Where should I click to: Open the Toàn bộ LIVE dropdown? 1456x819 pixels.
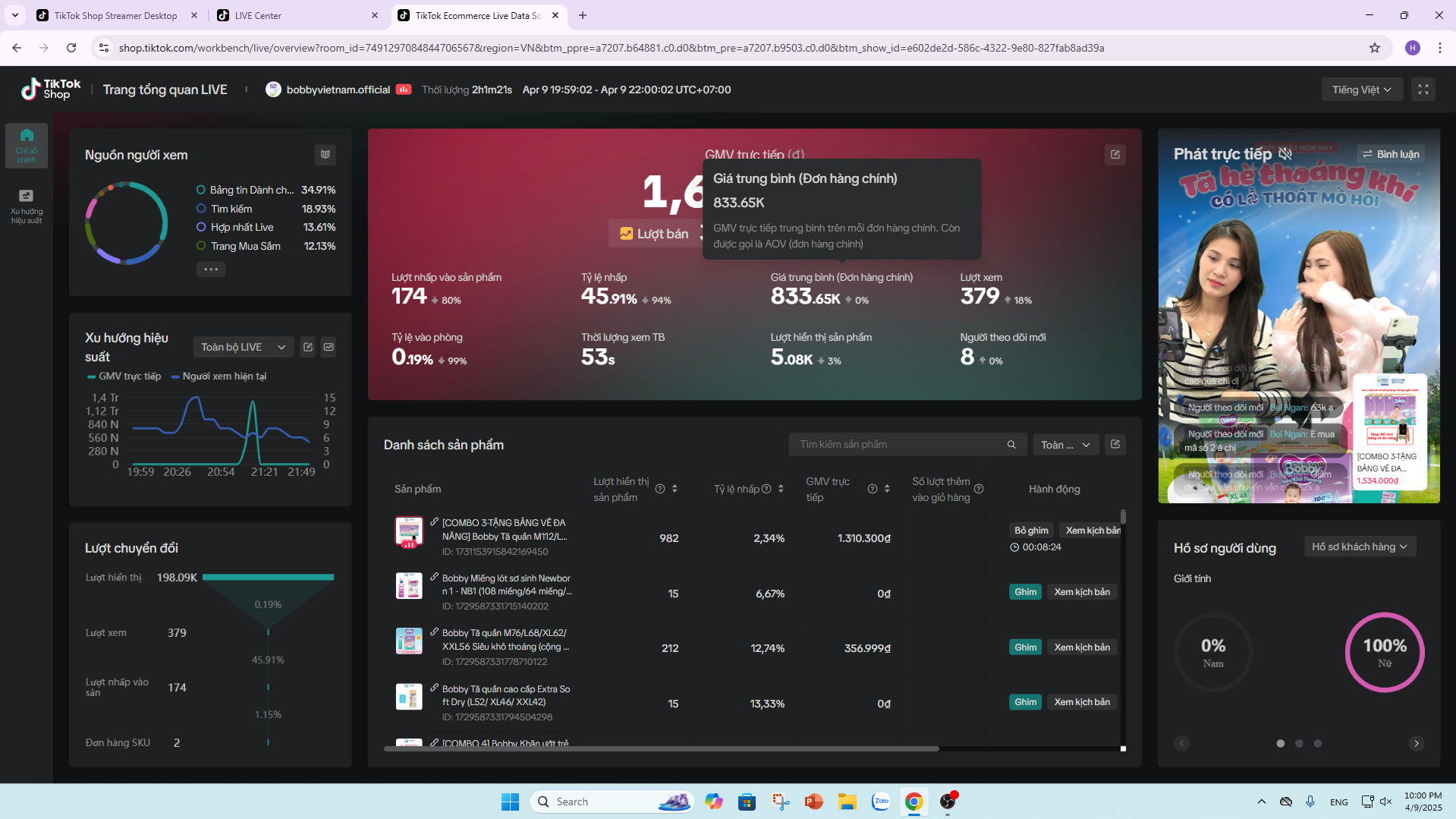click(x=243, y=347)
